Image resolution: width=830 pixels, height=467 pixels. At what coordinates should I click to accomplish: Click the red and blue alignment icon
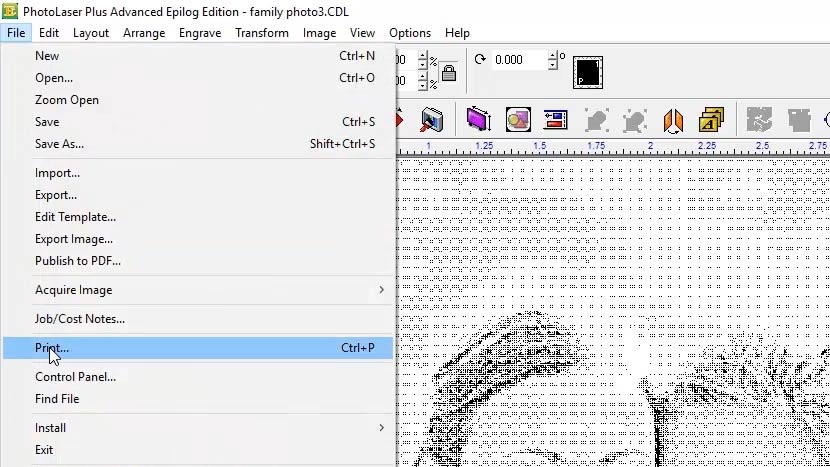pyautogui.click(x=555, y=121)
